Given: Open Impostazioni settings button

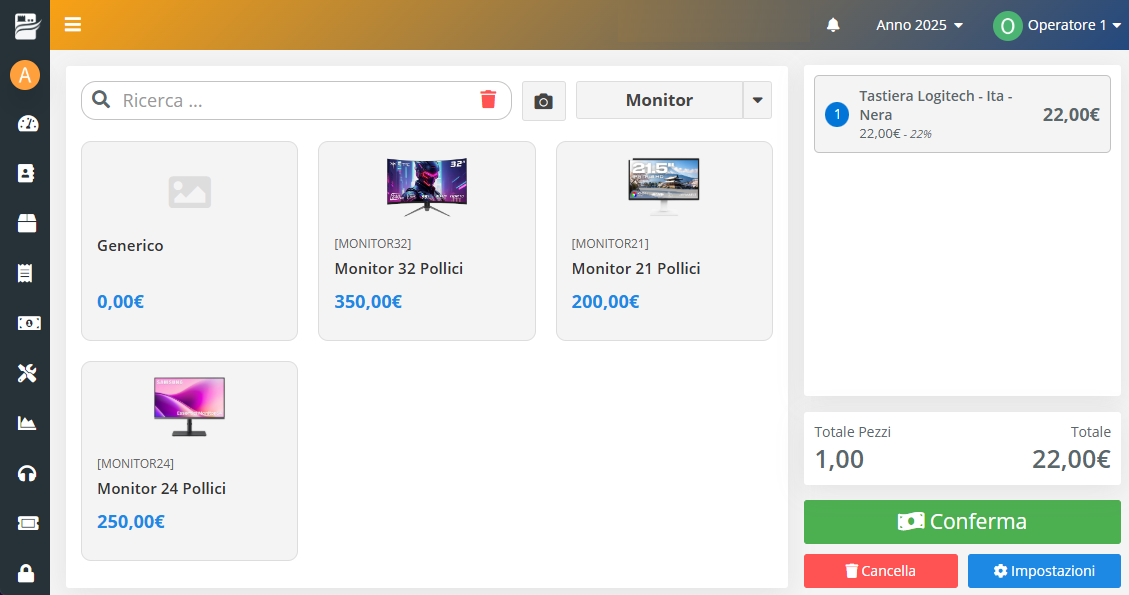Looking at the screenshot, I should (1044, 571).
